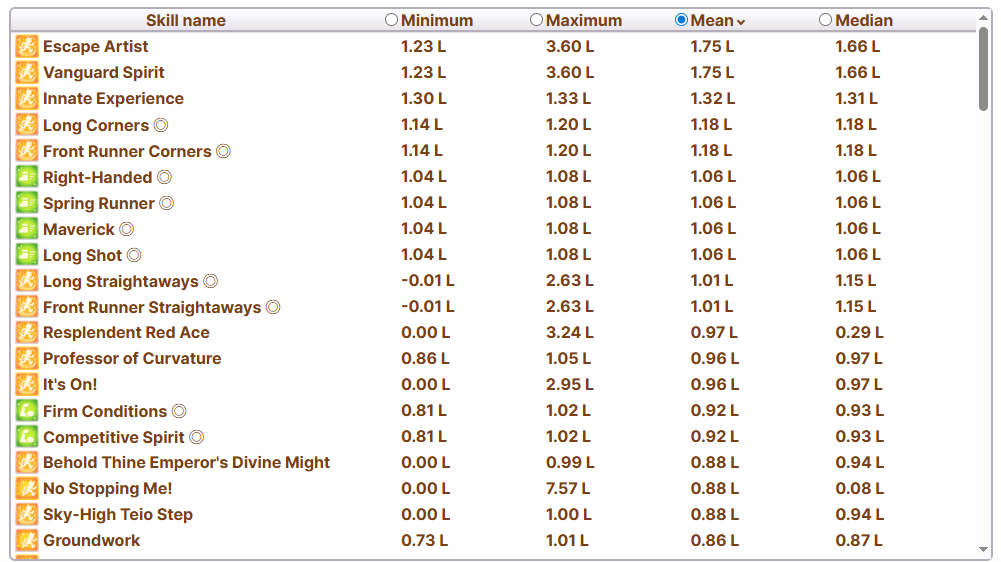Select the Professor of Curvature skill name
Image resolution: width=1001 pixels, height=562 pixels.
point(132,359)
